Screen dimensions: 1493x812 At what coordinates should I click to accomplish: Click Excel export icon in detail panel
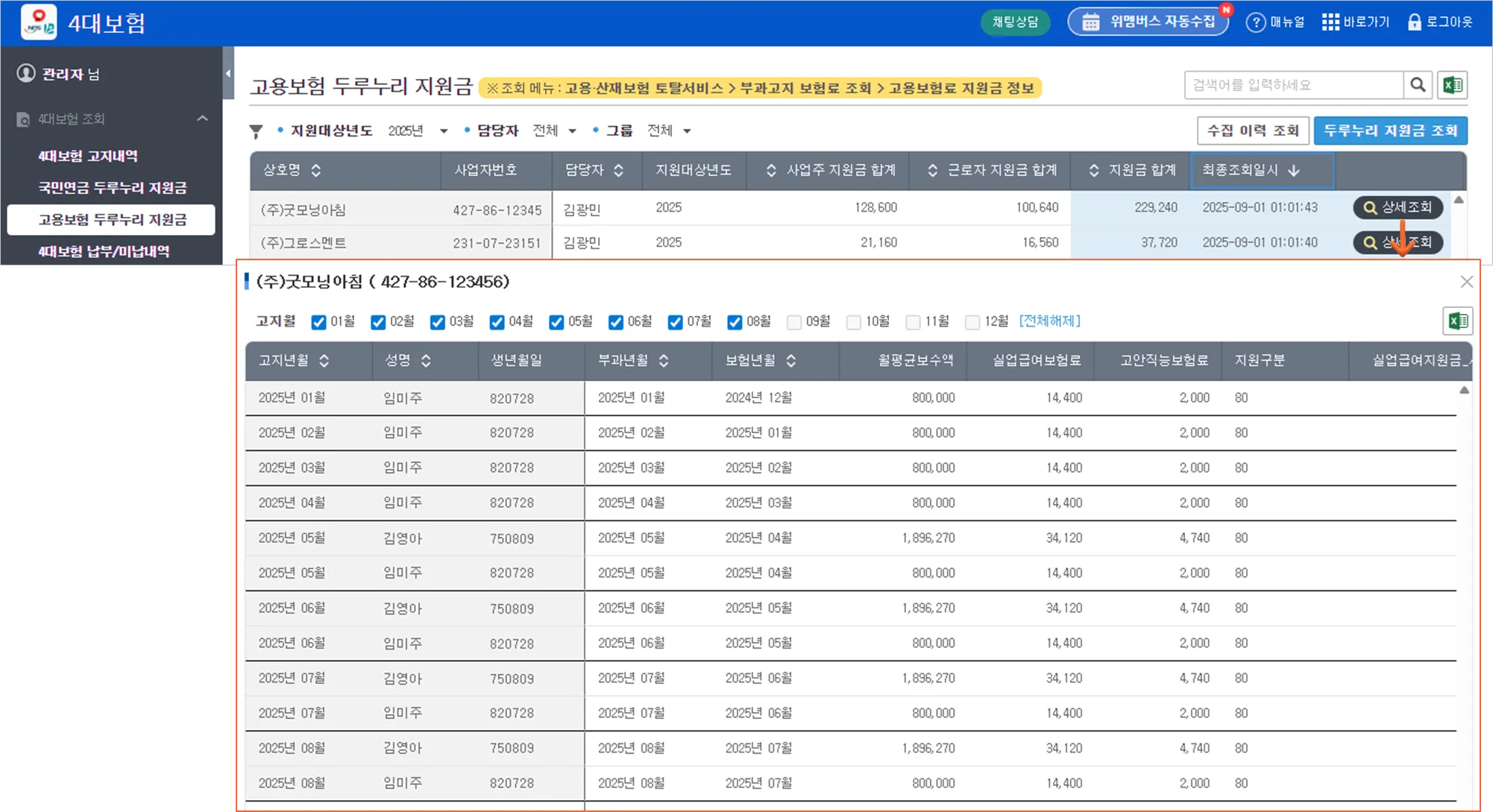tap(1457, 321)
